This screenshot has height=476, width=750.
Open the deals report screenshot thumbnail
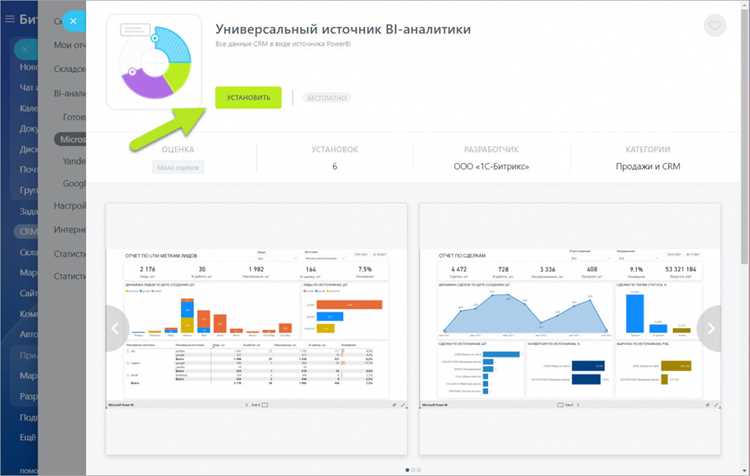pyautogui.click(x=570, y=329)
